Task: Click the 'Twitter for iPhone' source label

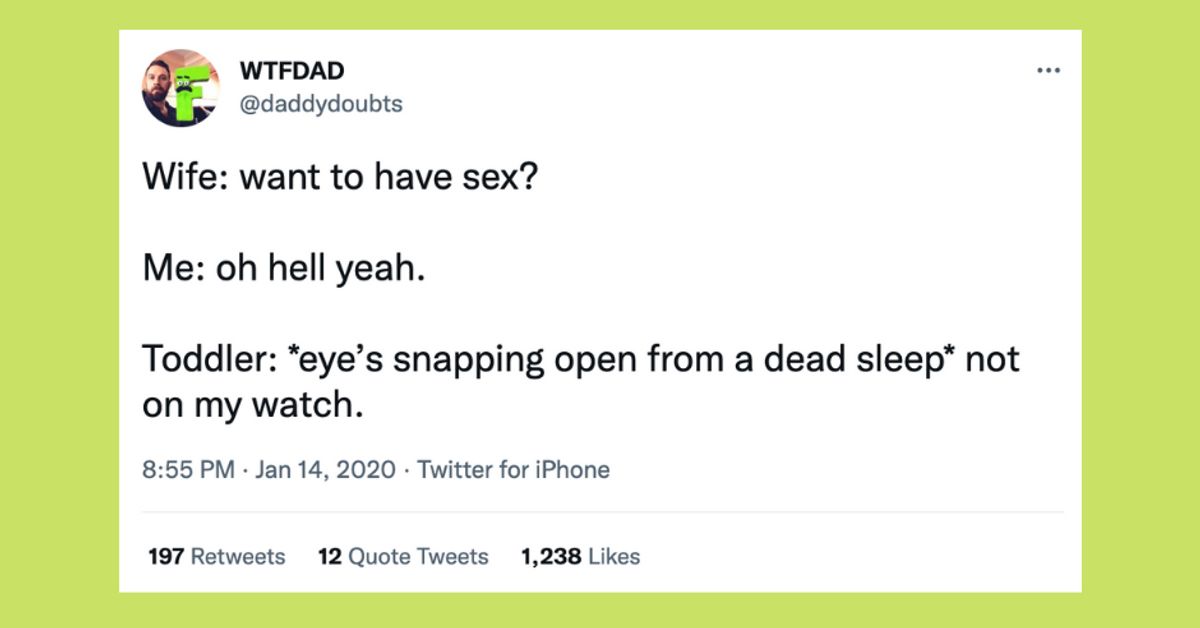Action: tap(514, 469)
